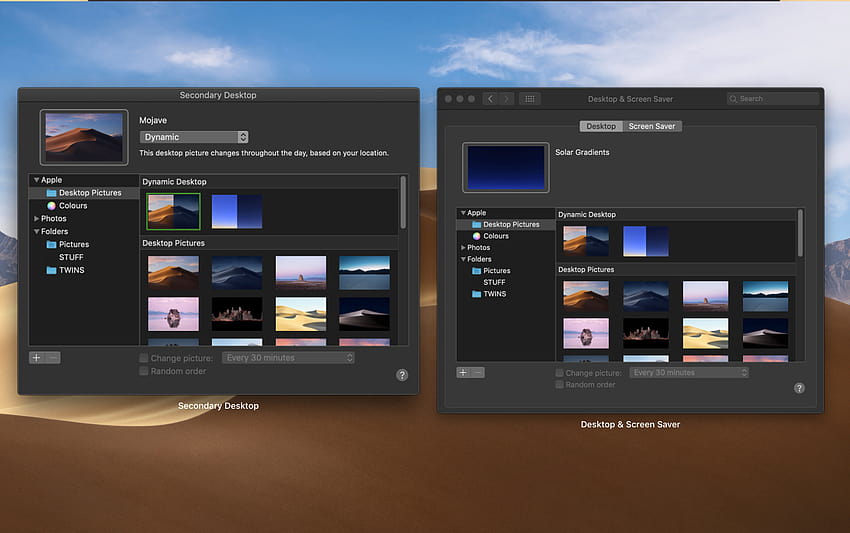Choose bright sand dunes picture in Secondary Desktop
850x533 pixels.
301,314
